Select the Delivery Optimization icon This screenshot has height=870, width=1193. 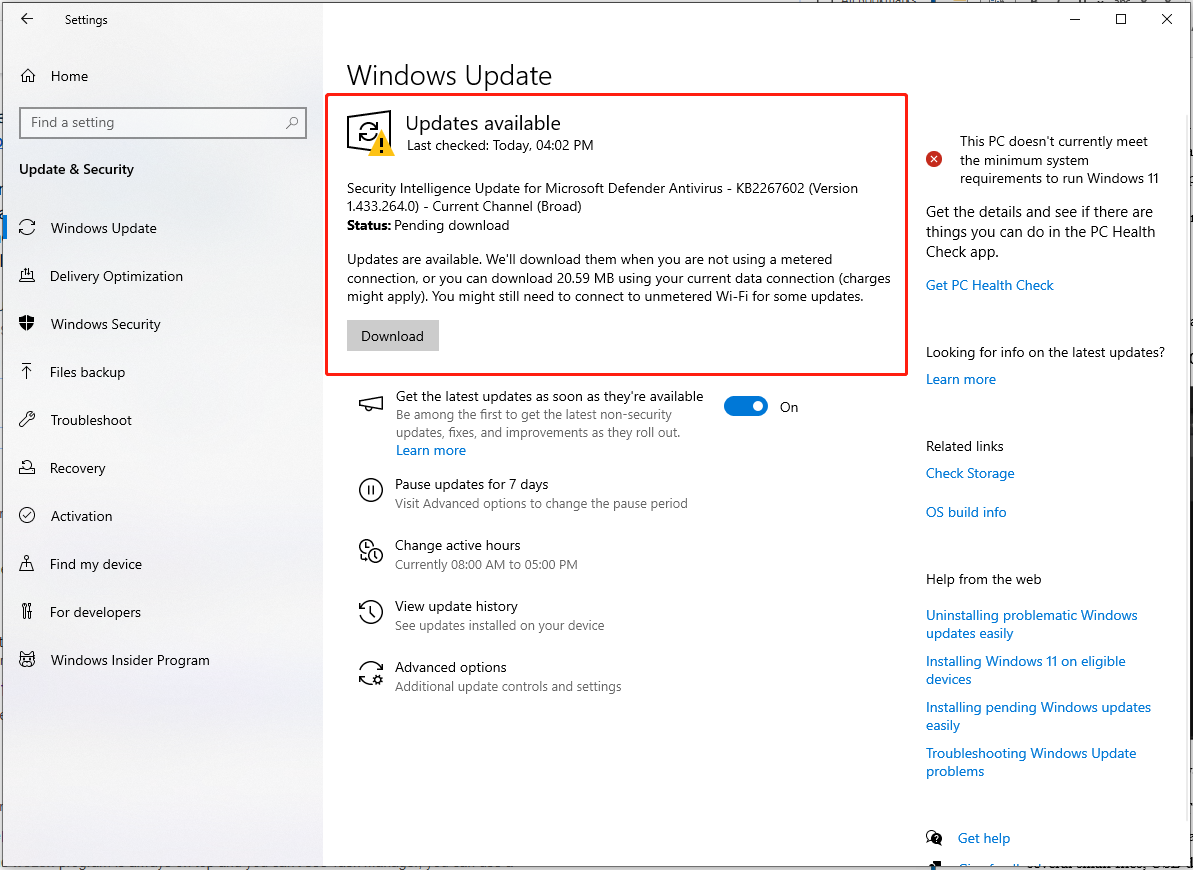(28, 276)
